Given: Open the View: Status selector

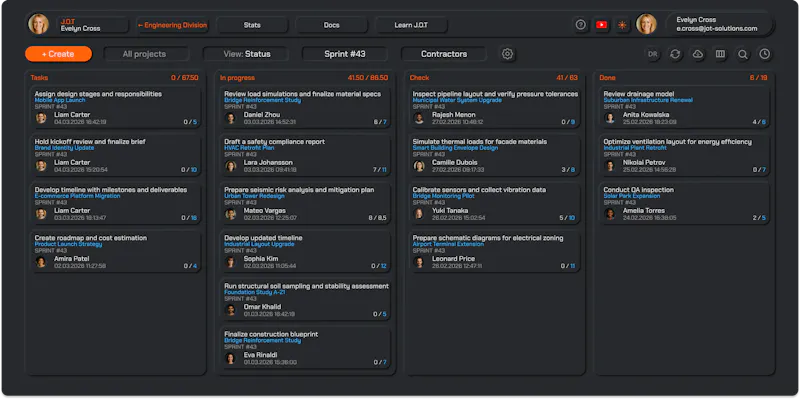Looking at the screenshot, I should click(246, 54).
